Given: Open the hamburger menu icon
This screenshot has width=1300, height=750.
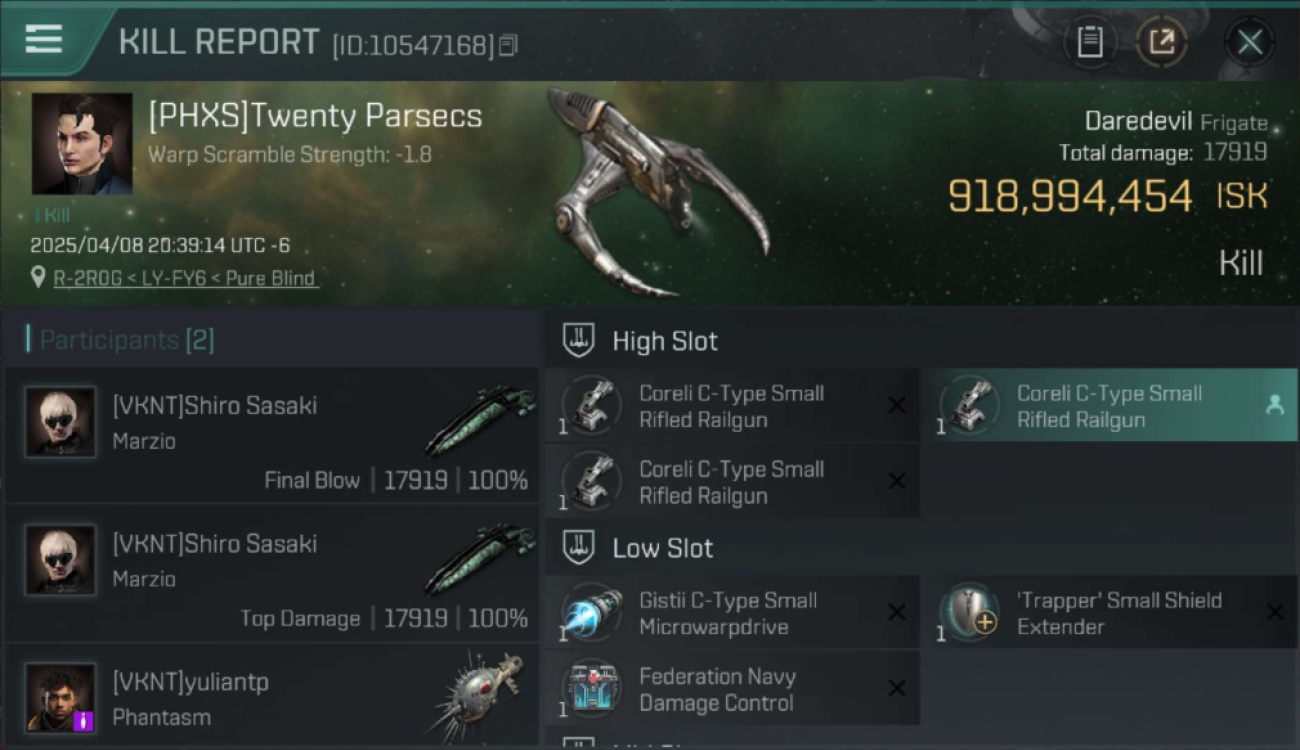Looking at the screenshot, I should point(43,39).
